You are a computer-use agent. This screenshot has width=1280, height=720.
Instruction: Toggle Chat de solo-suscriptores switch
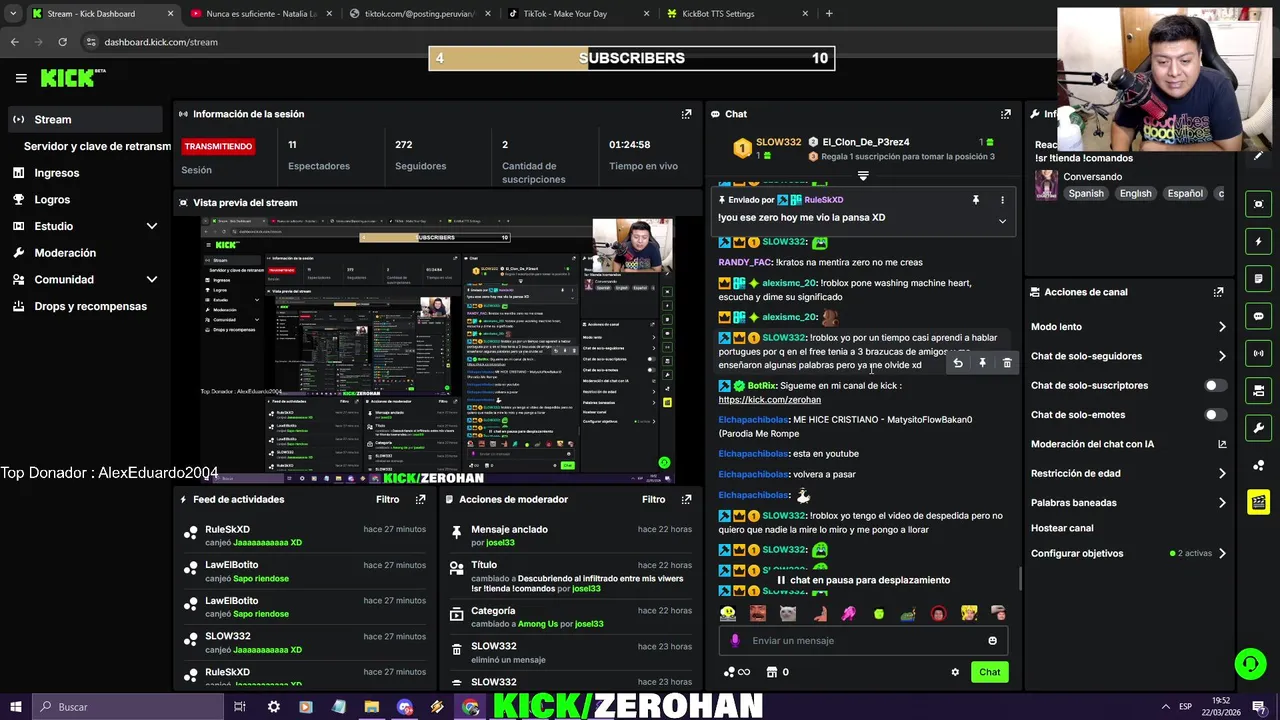1214,385
